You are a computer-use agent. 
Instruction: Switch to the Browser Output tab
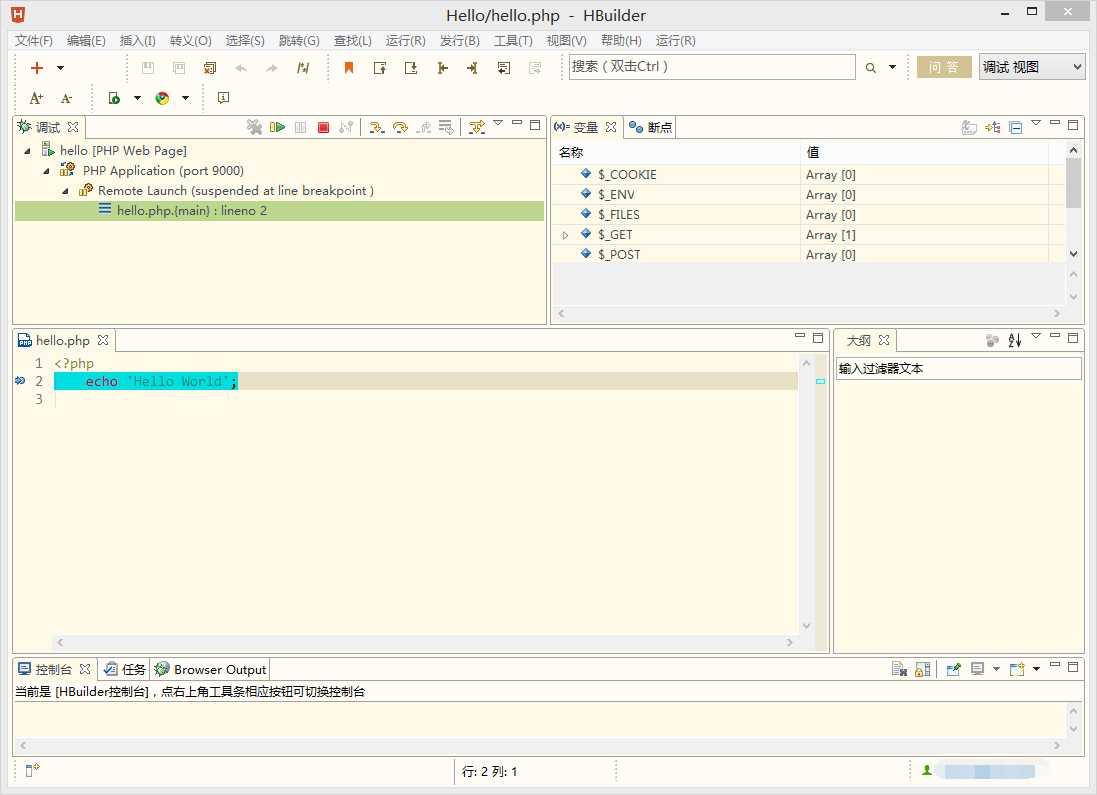click(211, 670)
